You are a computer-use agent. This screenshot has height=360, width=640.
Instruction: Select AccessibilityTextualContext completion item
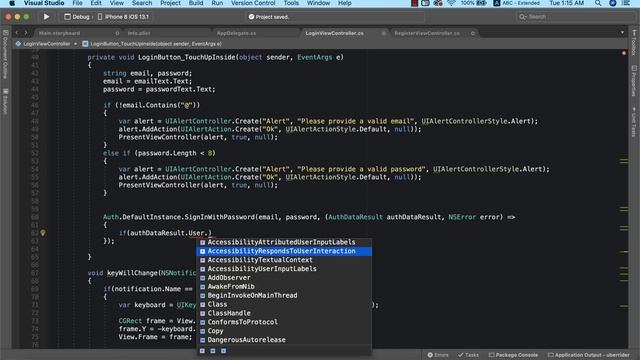pyautogui.click(x=284, y=260)
